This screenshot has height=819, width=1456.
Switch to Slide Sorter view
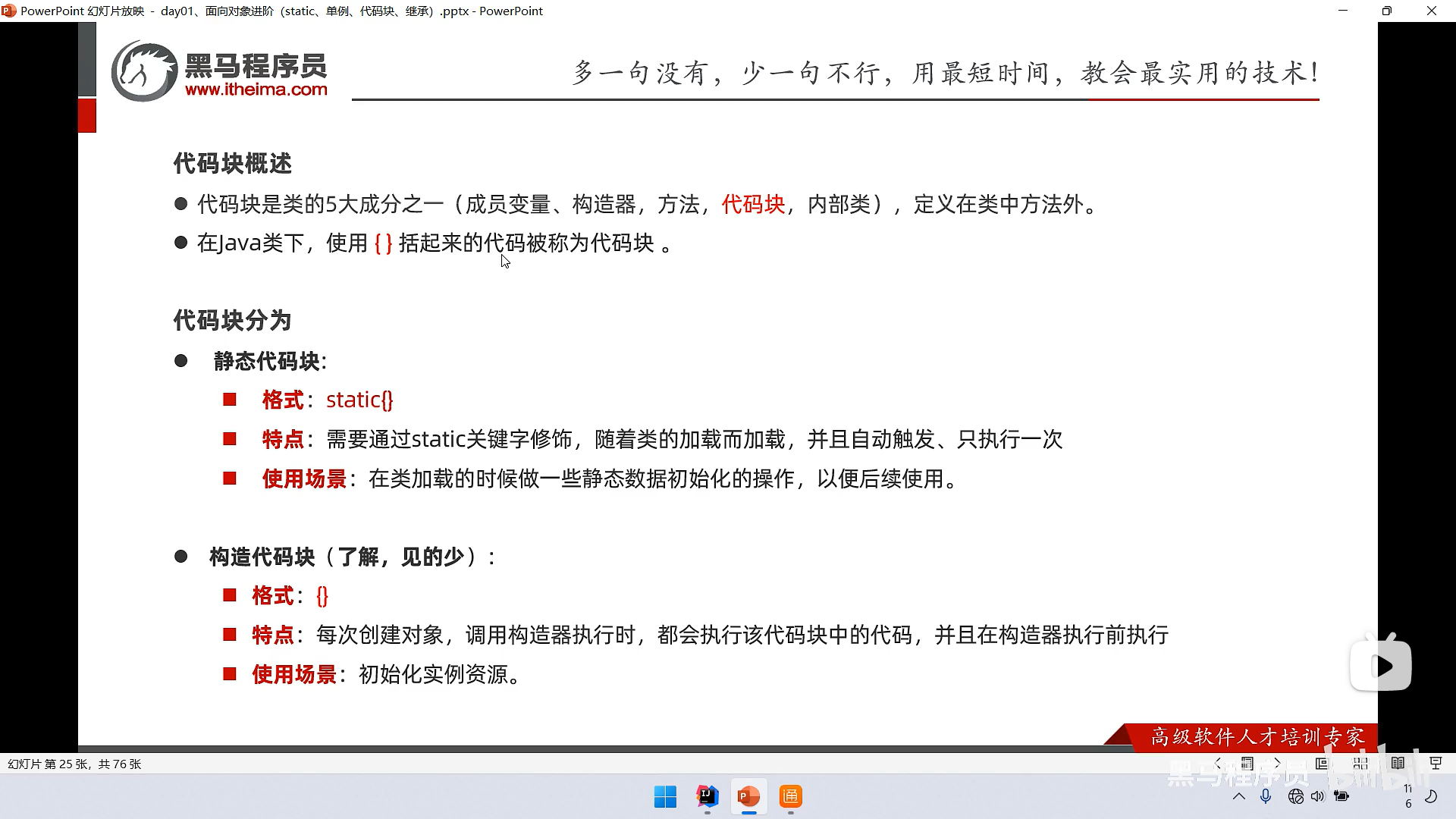[x=1360, y=764]
